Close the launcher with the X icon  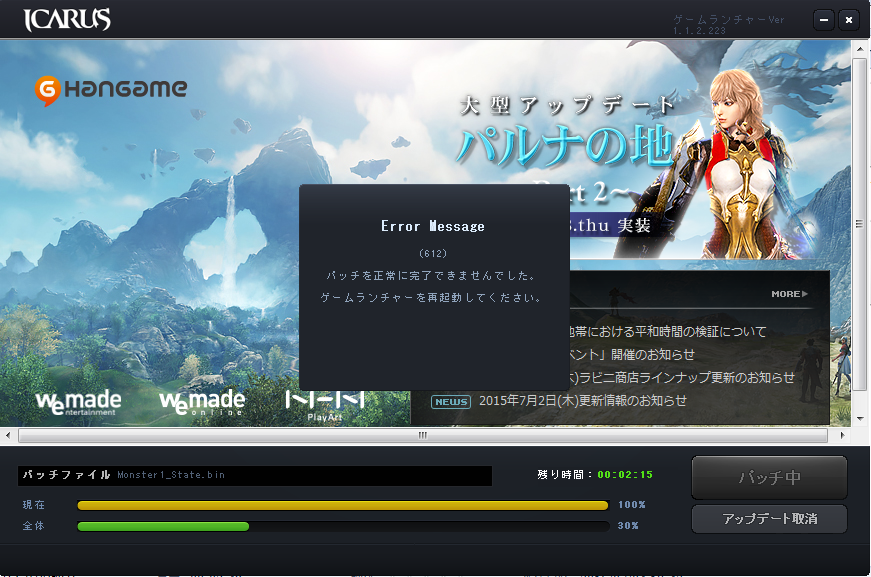(x=849, y=20)
